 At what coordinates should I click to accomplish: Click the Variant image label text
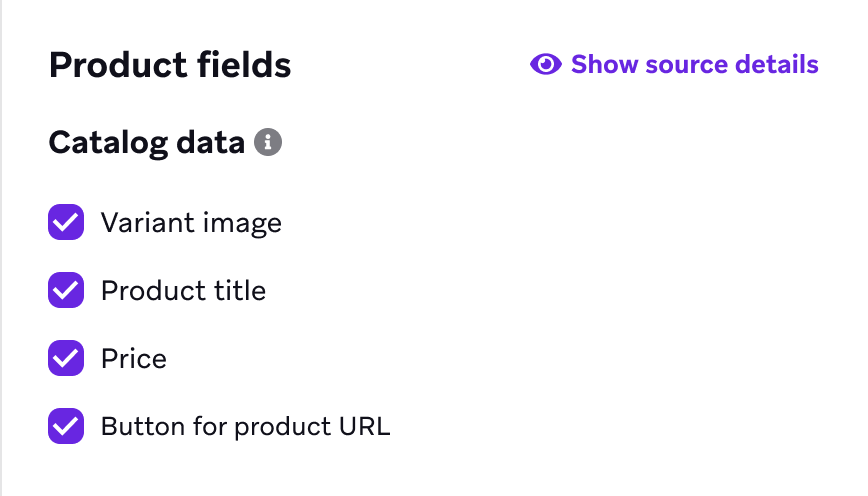pos(191,223)
